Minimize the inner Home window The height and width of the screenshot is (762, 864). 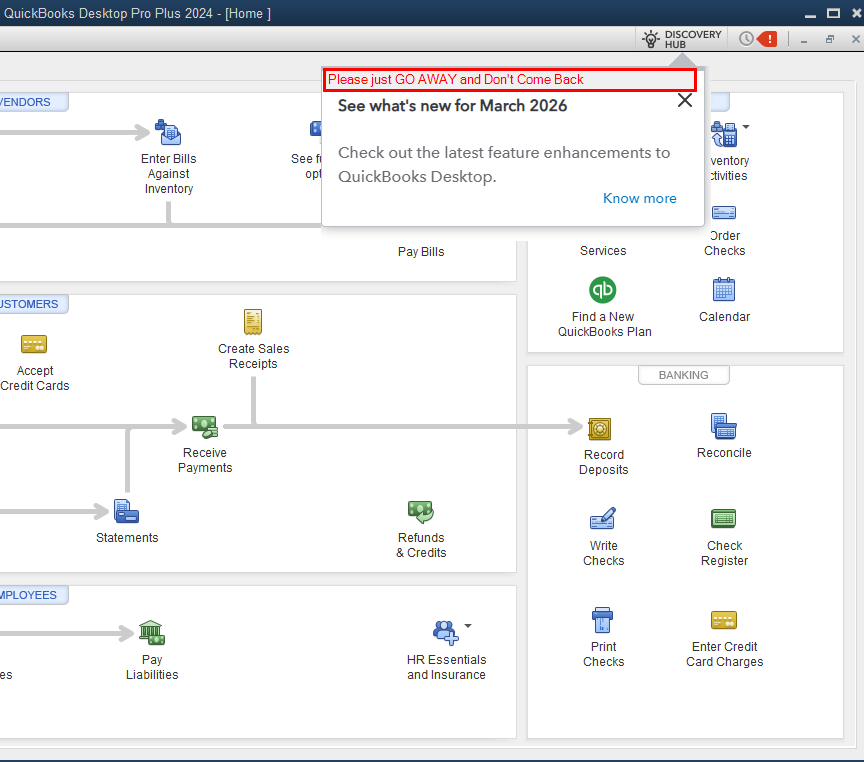804,41
